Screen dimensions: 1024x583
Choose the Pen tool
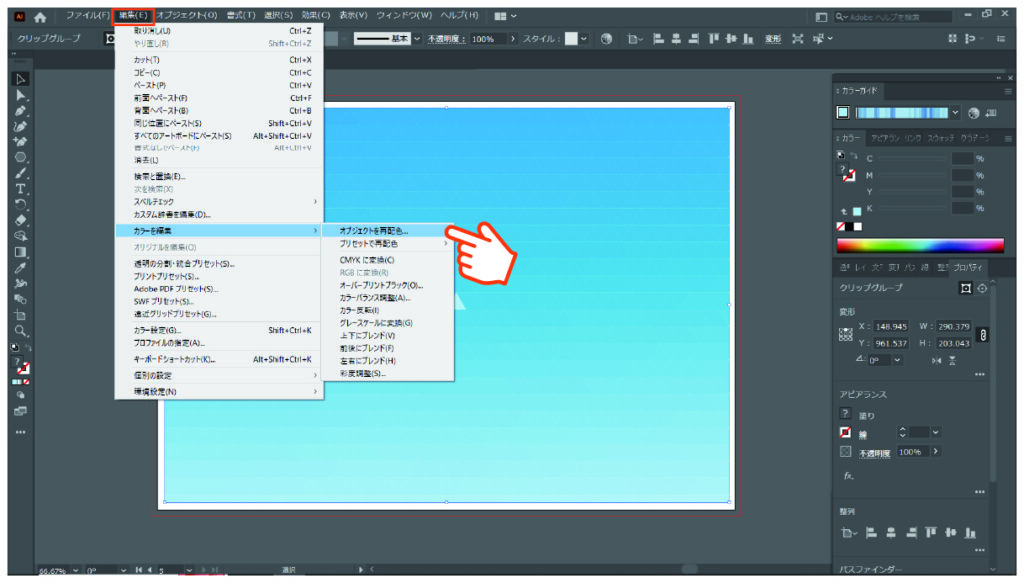20,111
